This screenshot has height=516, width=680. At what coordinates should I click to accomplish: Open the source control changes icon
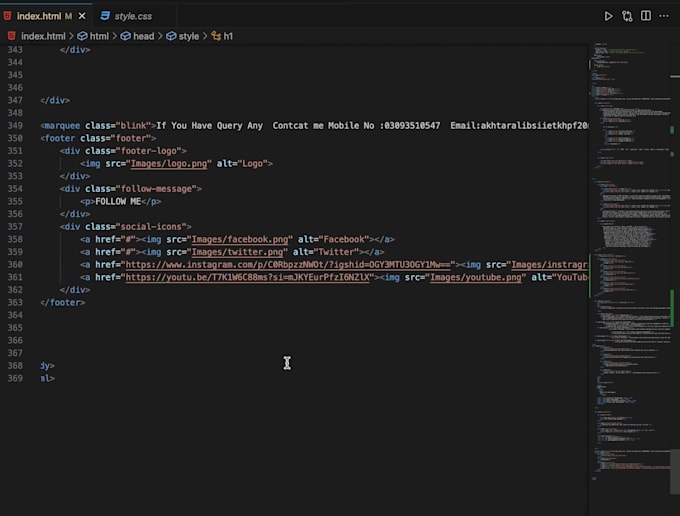point(627,16)
